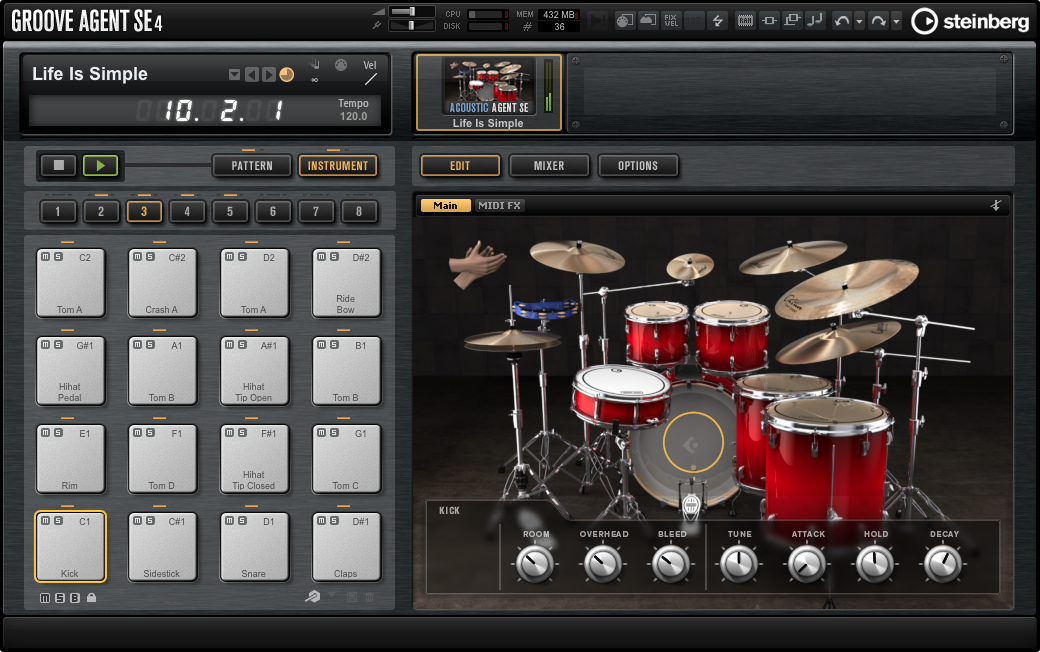Mute the Kick pad
The image size is (1040, 652).
pyautogui.click(x=45, y=521)
